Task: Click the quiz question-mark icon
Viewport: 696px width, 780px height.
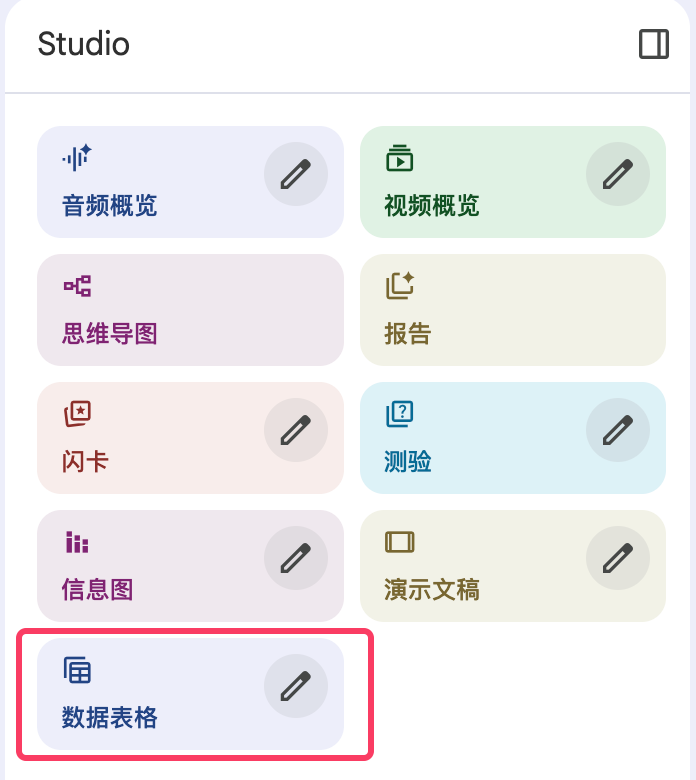Action: [x=399, y=413]
